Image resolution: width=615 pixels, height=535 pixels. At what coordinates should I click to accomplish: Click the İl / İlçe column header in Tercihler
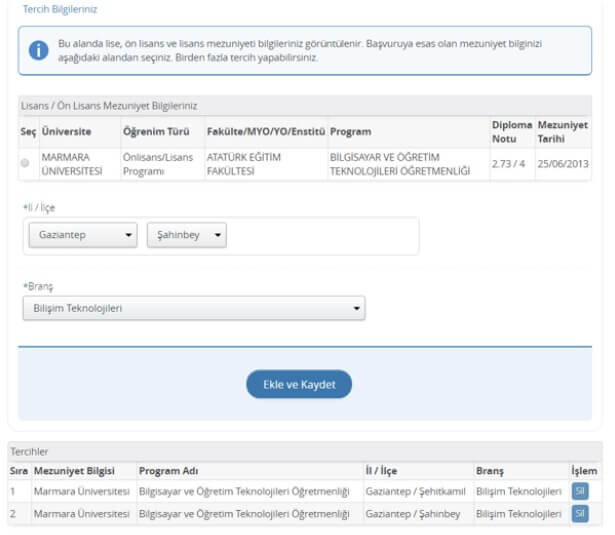[381, 471]
